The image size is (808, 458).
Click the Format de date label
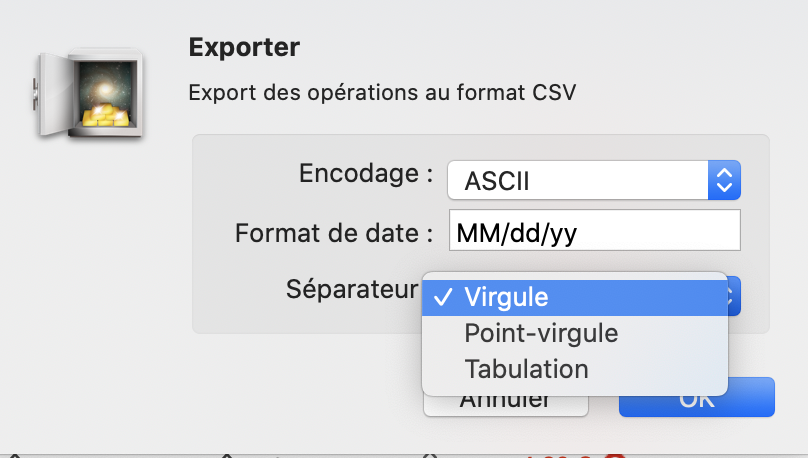tap(334, 233)
